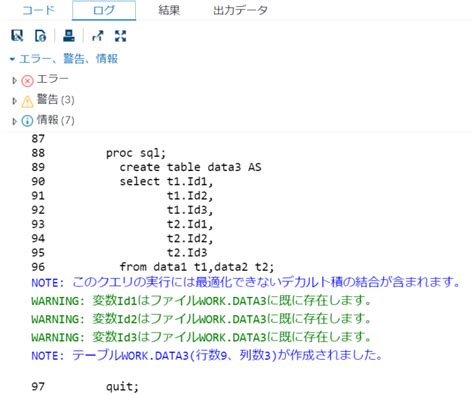Click the NOTE テーブルWORK.DATA3 作成されました
The image size is (474, 395).
[x=207, y=355]
